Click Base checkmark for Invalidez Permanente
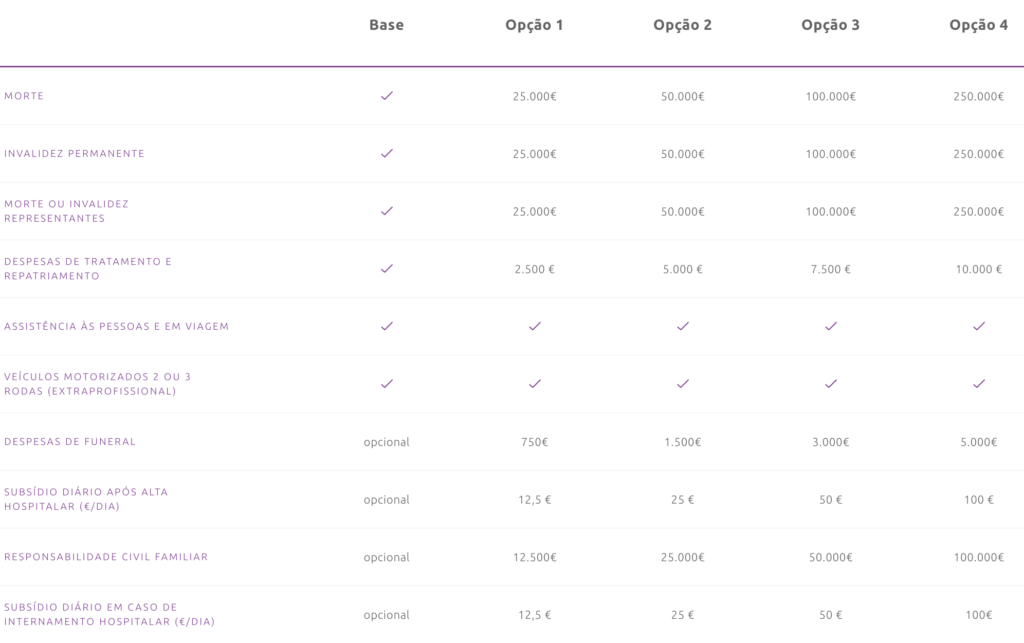 point(387,154)
